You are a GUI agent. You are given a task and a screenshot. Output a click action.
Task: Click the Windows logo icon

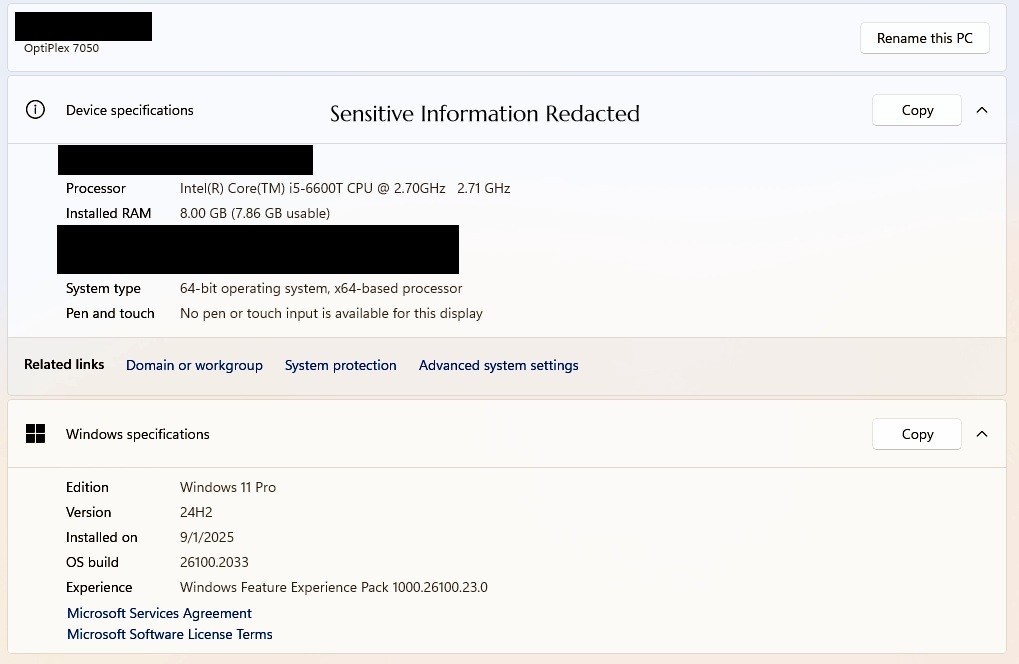(35, 434)
